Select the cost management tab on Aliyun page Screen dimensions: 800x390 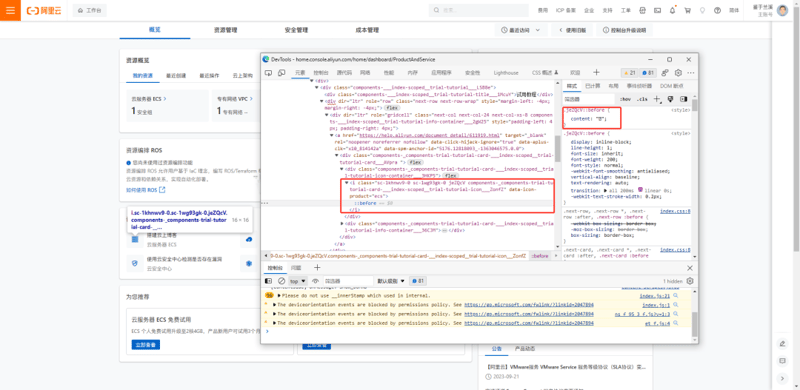tap(367, 30)
